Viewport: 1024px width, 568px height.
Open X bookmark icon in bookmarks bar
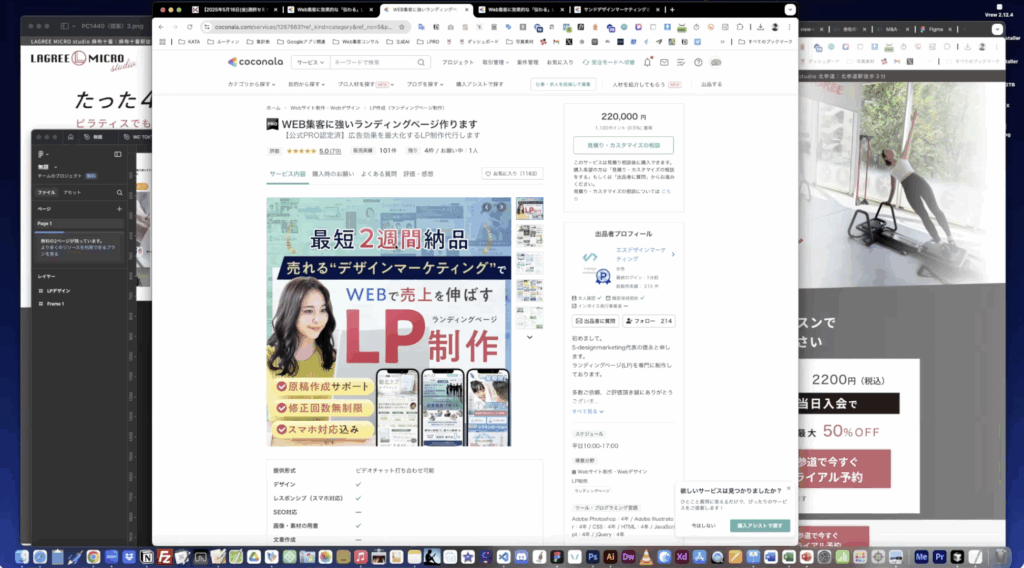pyautogui.click(x=569, y=42)
